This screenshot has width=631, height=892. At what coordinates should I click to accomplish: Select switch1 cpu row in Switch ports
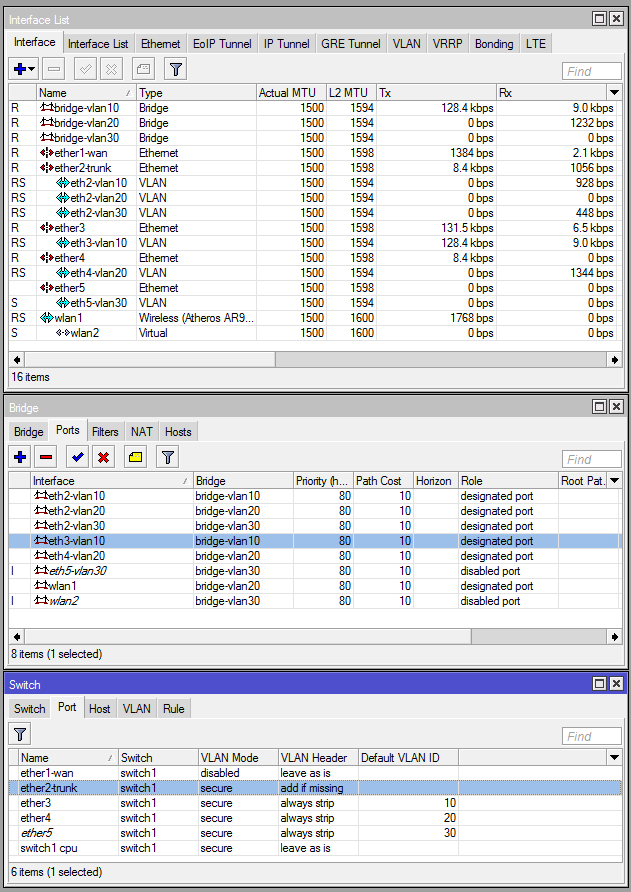click(315, 848)
